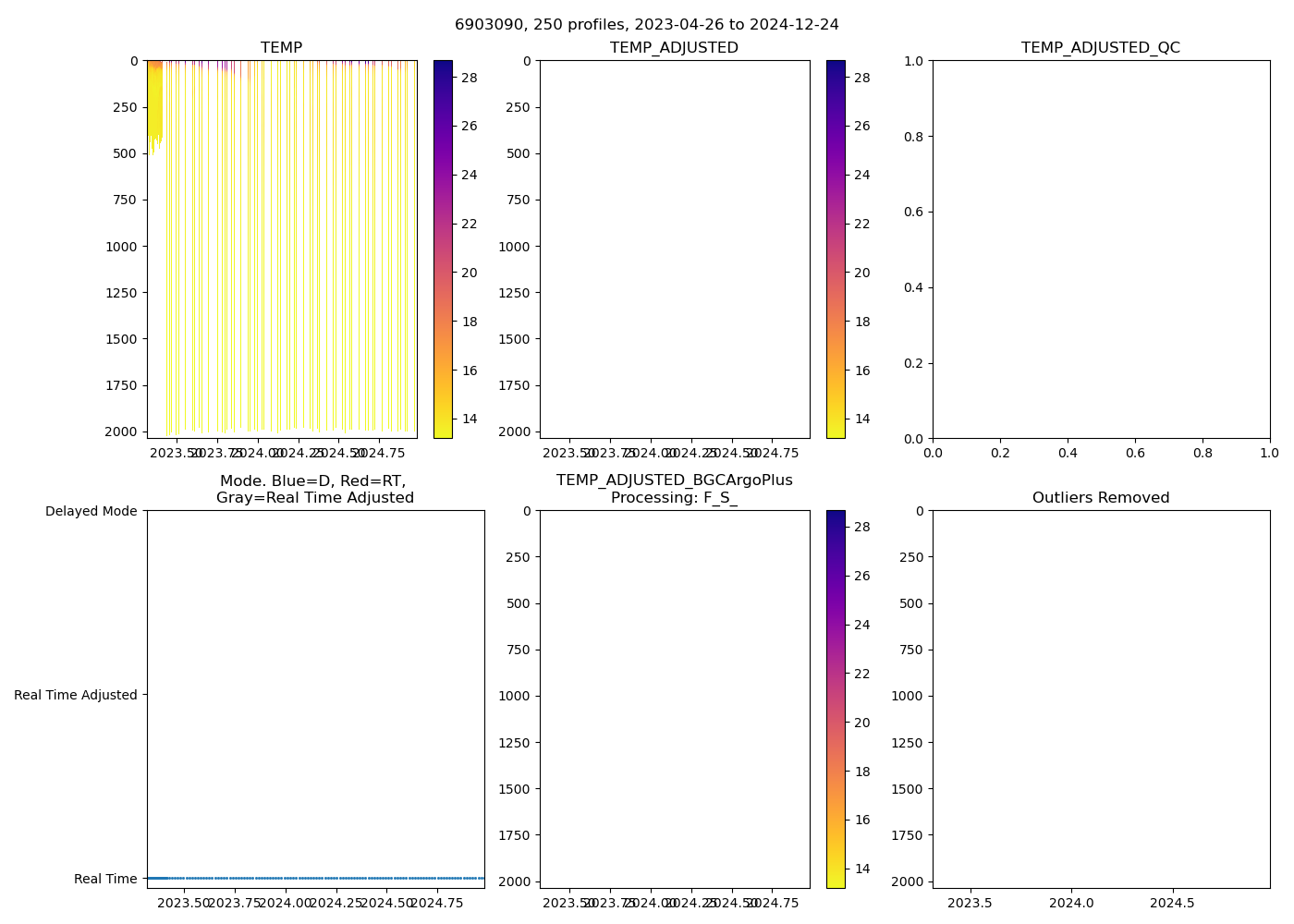Click the TEMP plot title
Viewport: 1294px width, 924px height.
click(x=281, y=48)
